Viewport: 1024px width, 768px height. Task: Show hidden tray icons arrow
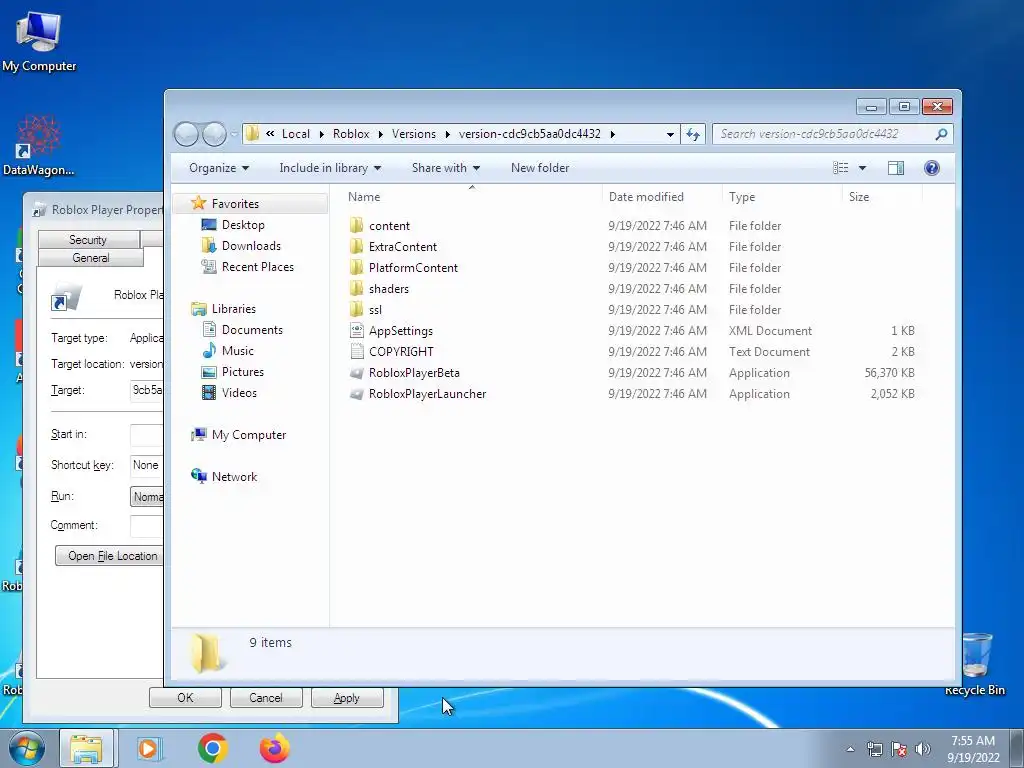point(850,749)
